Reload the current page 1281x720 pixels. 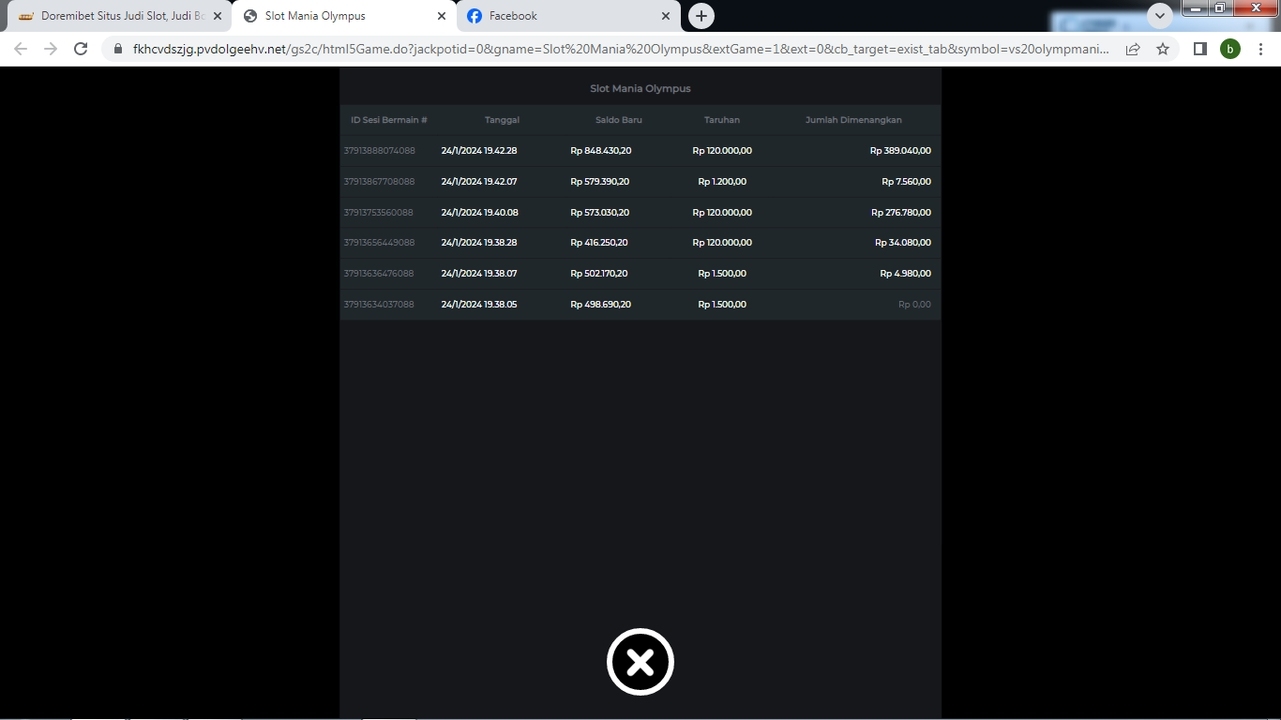click(x=81, y=49)
